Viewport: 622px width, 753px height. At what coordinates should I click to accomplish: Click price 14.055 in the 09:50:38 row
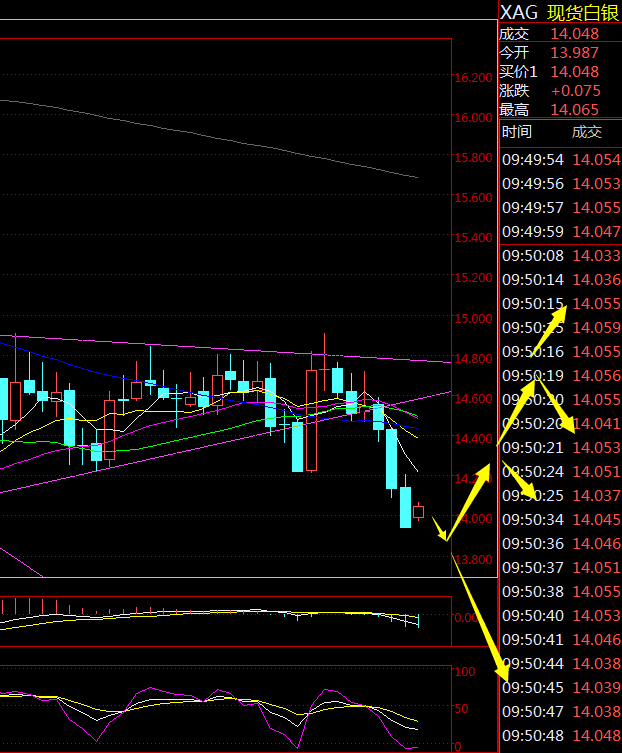click(x=597, y=592)
